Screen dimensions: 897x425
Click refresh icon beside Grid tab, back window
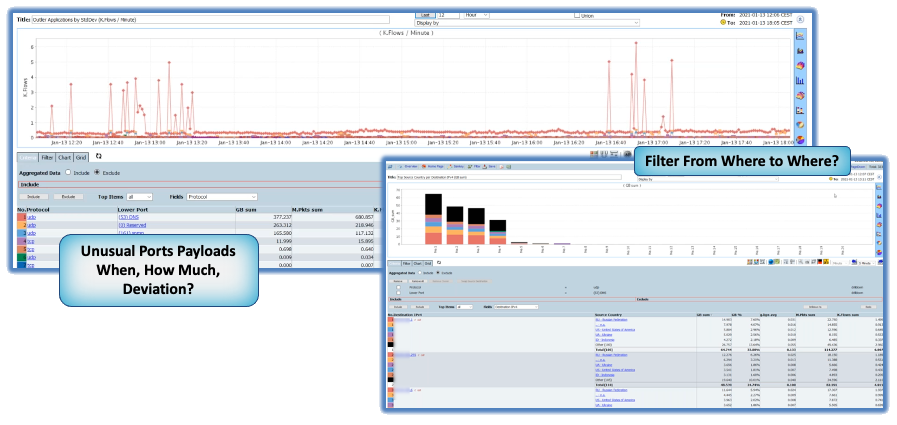click(x=98, y=156)
